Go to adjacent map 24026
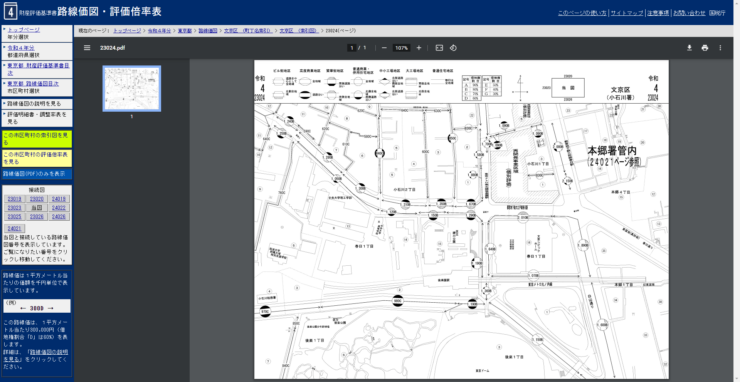This screenshot has height=382, width=740. (60, 216)
